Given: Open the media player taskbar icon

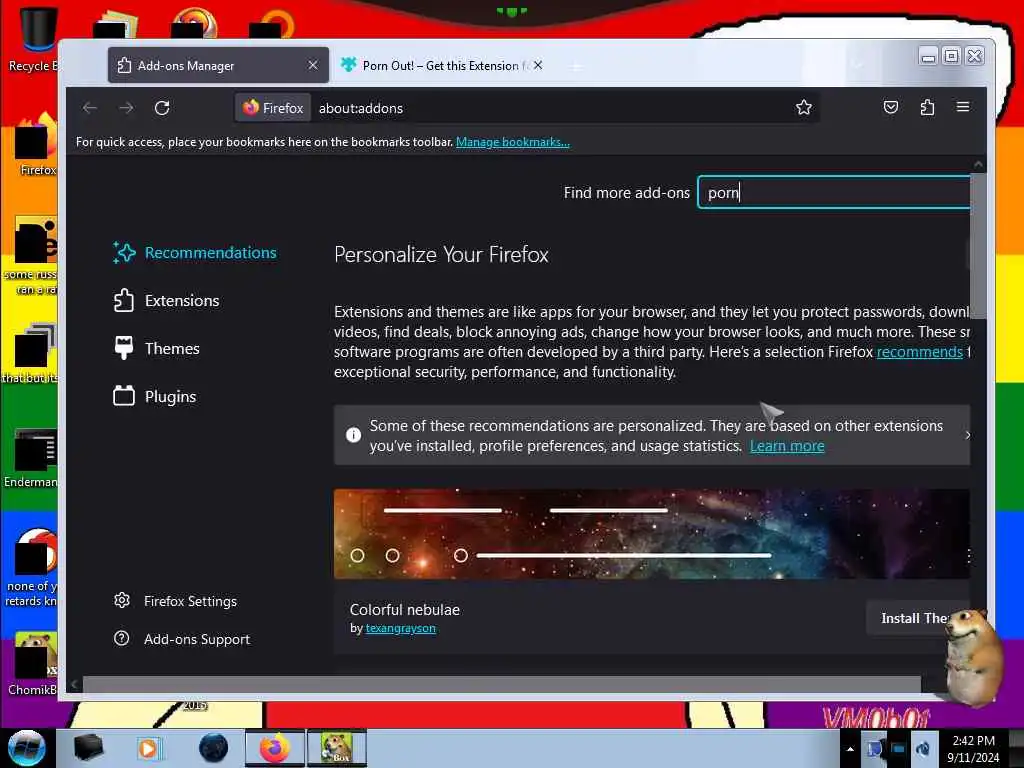Looking at the screenshot, I should tap(148, 748).
